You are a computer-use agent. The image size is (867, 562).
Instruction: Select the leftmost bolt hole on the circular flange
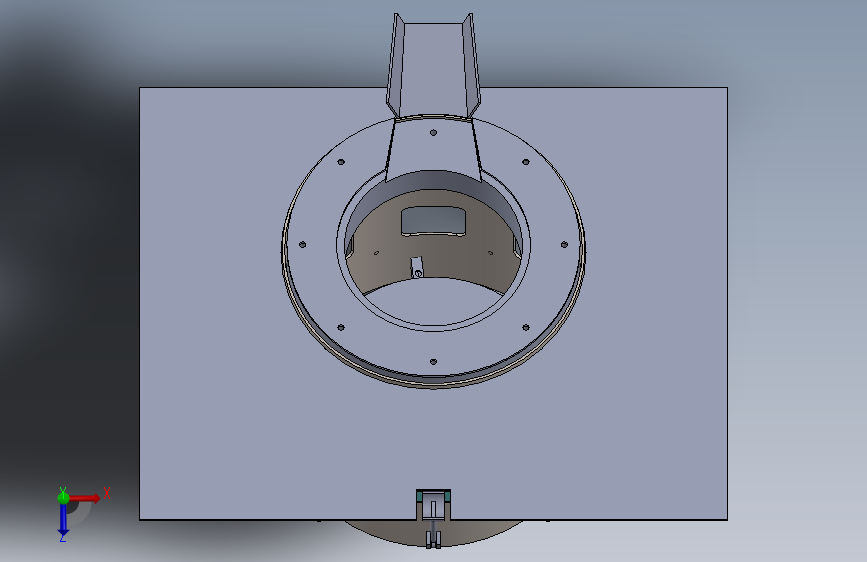pos(302,244)
